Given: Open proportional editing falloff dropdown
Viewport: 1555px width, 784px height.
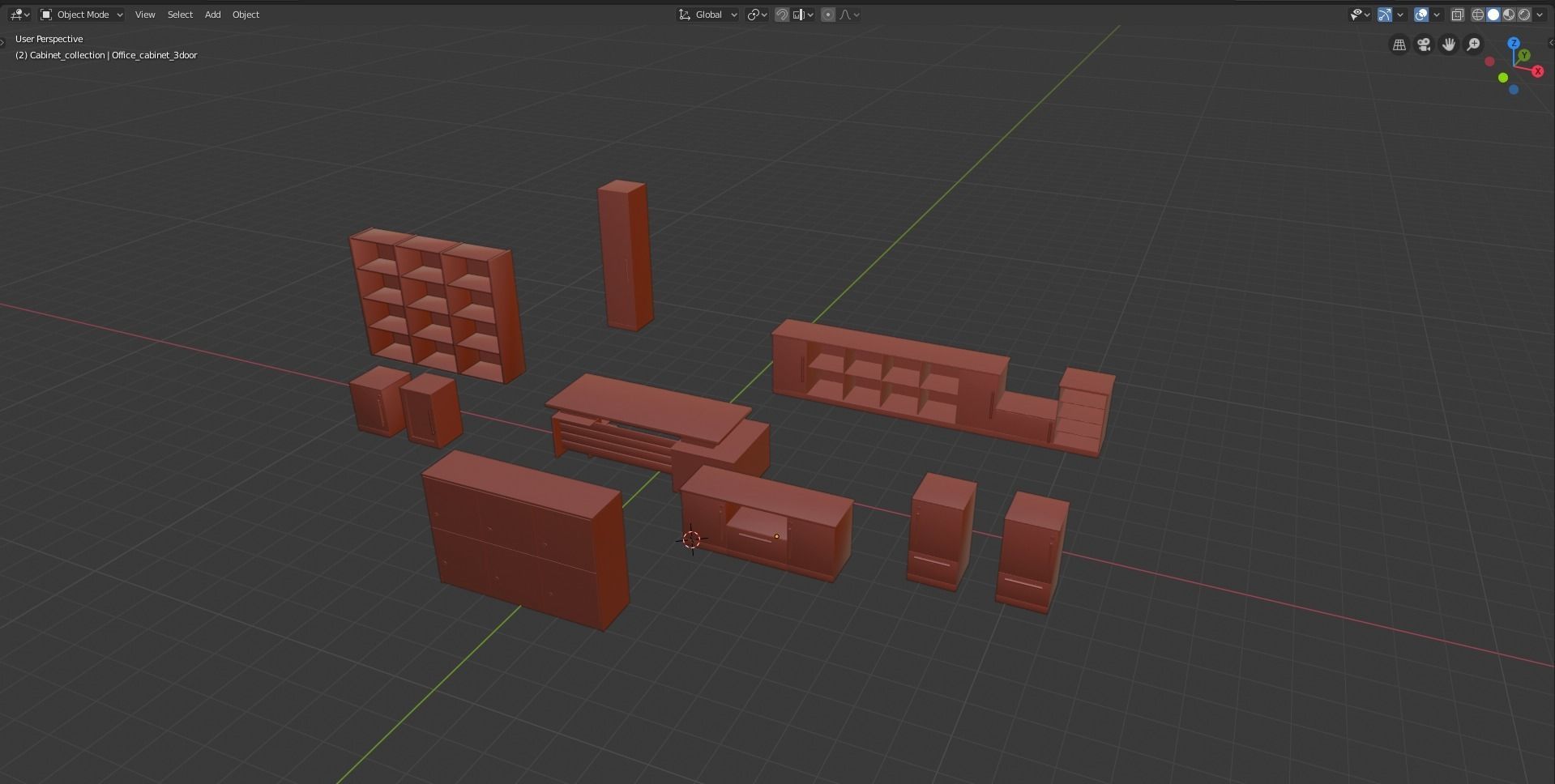Looking at the screenshot, I should 849,15.
